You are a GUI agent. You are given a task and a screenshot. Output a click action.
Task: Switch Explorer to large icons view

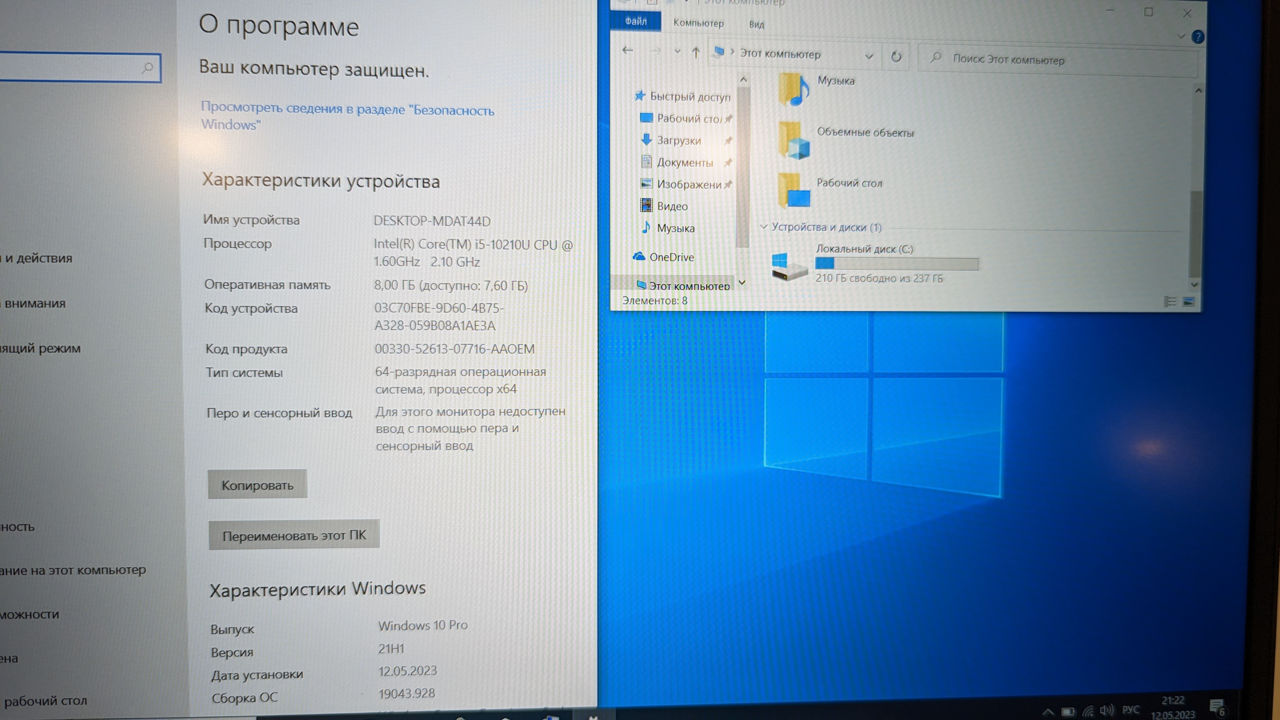point(1189,301)
